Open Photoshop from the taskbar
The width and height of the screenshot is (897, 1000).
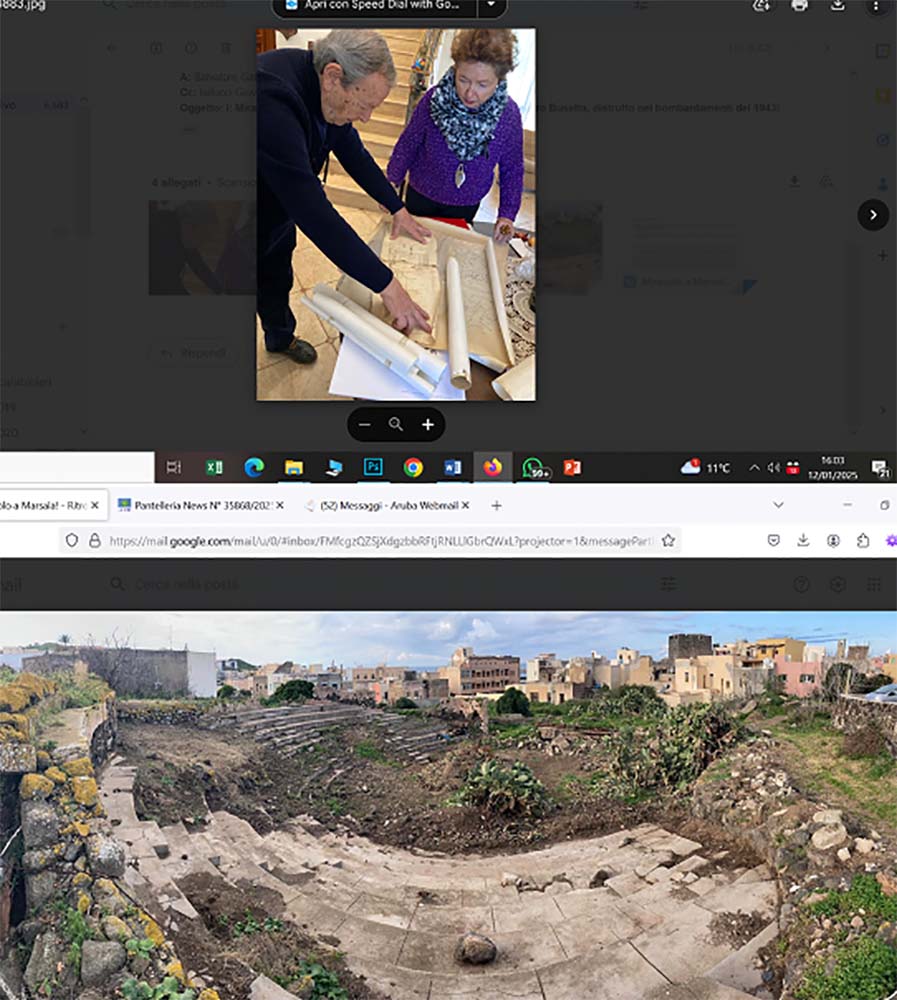tap(373, 467)
